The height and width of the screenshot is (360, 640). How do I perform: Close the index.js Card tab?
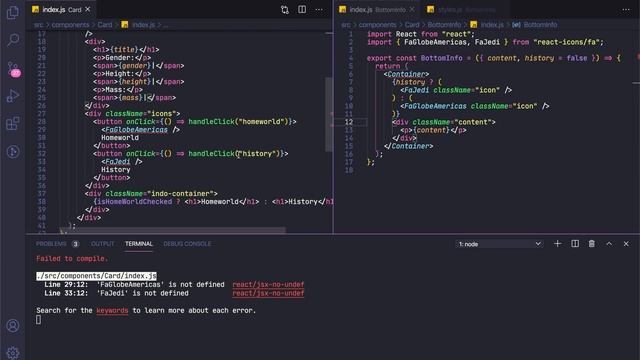(88, 9)
